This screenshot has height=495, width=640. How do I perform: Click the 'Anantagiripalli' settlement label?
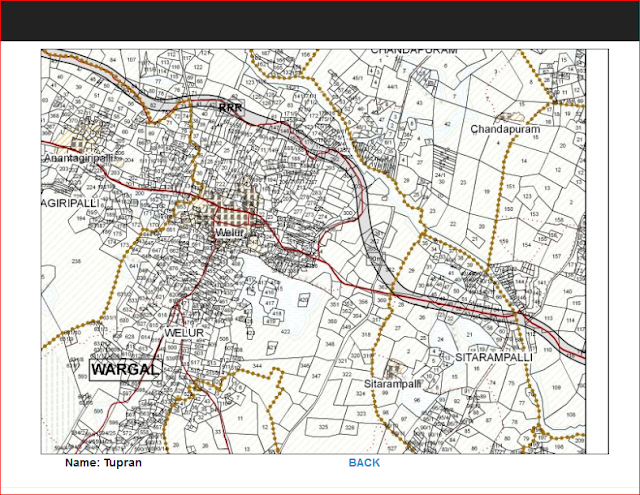pos(78,158)
